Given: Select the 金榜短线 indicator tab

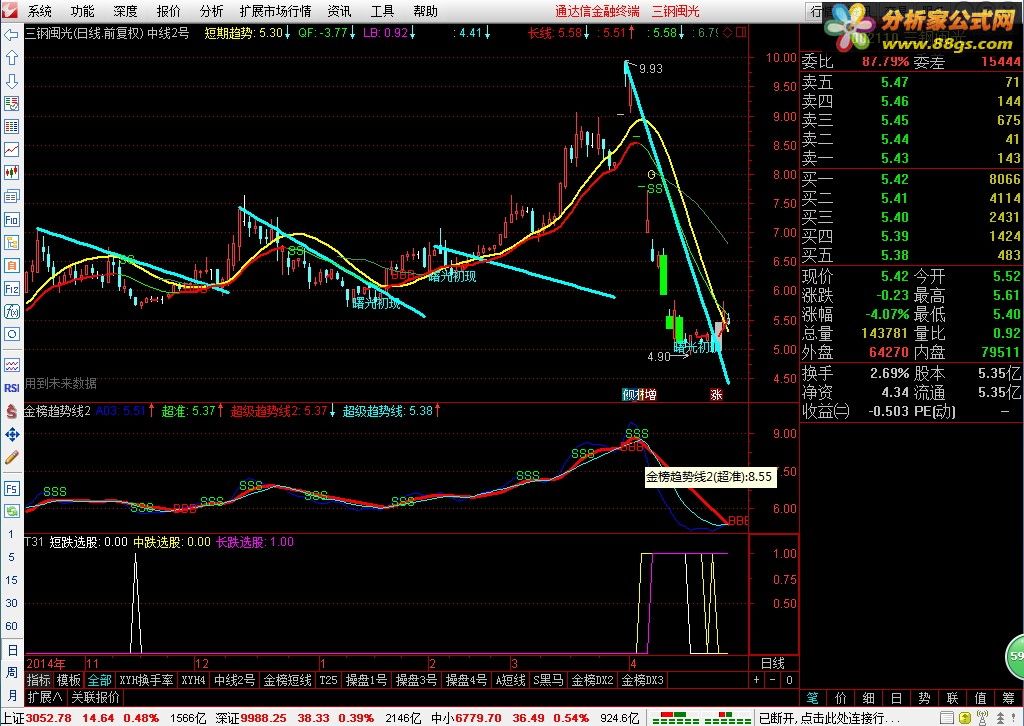Looking at the screenshot, I should pos(287,680).
